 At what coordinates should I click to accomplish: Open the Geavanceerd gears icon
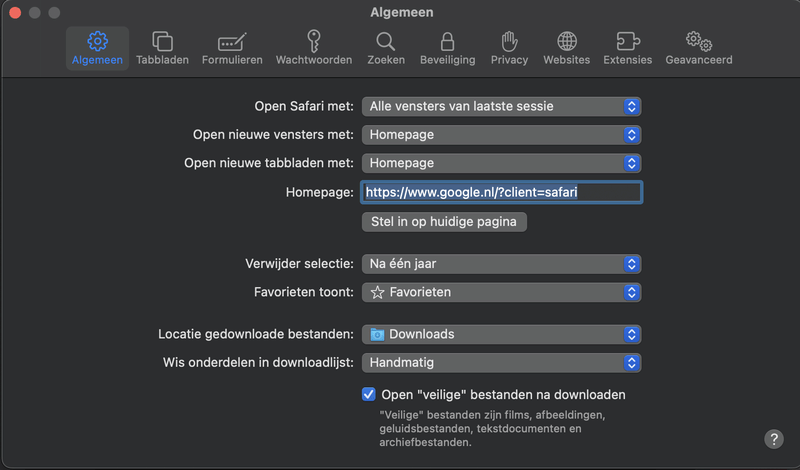[698, 42]
